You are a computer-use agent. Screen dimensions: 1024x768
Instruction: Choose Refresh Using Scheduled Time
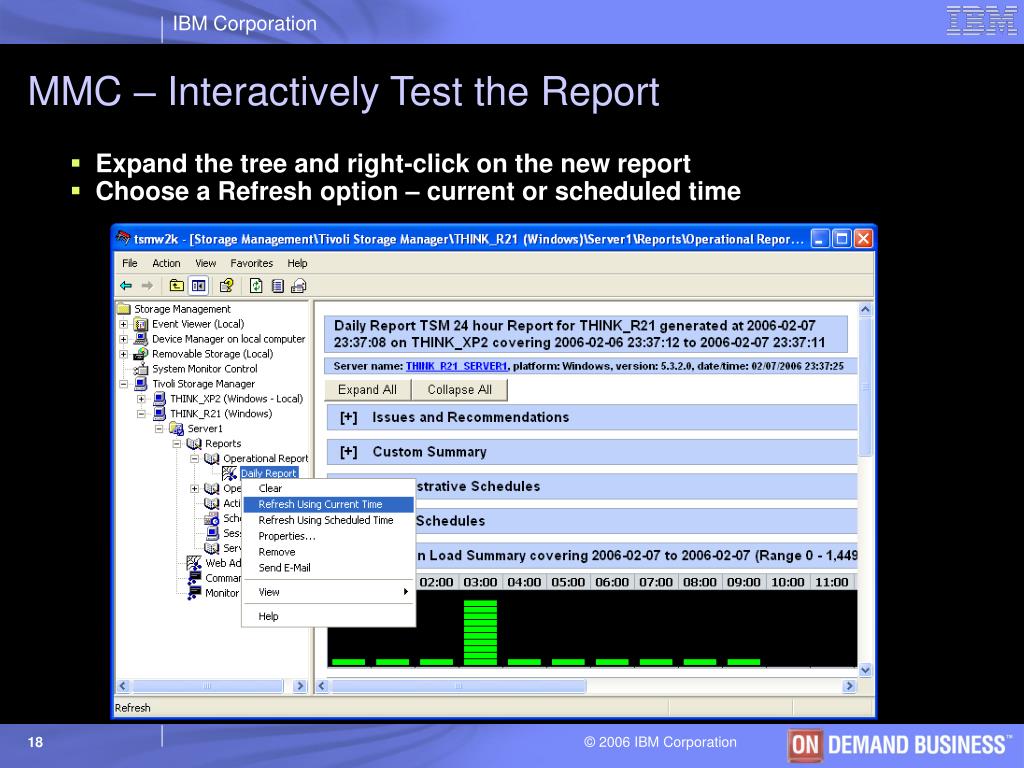point(328,520)
